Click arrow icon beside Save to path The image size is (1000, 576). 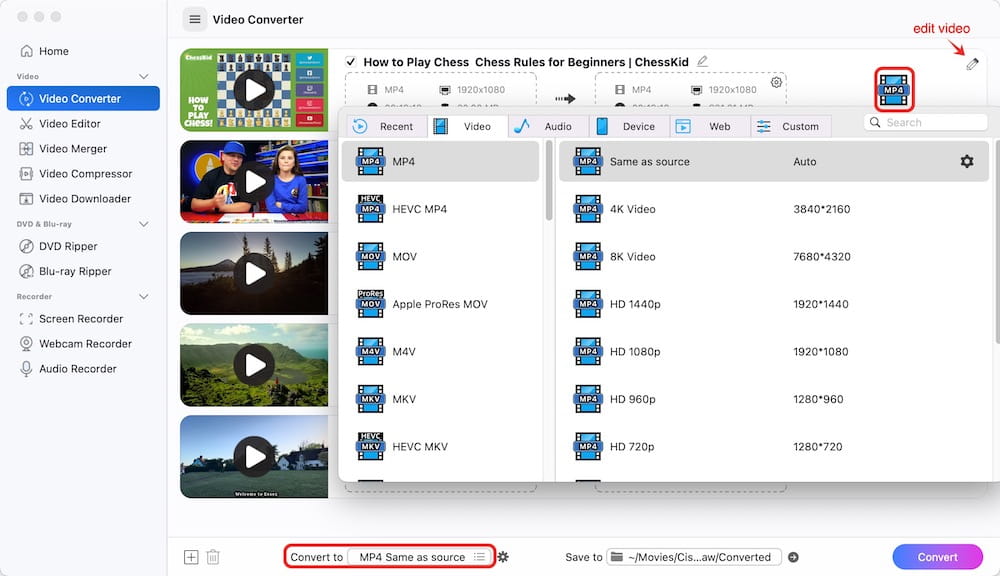coord(793,557)
